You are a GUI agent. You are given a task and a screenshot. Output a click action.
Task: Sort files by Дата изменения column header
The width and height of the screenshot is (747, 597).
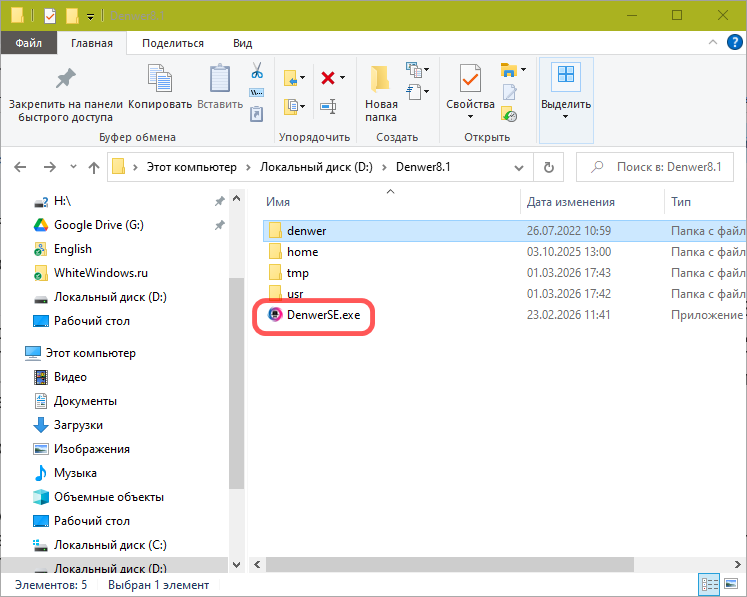570,201
